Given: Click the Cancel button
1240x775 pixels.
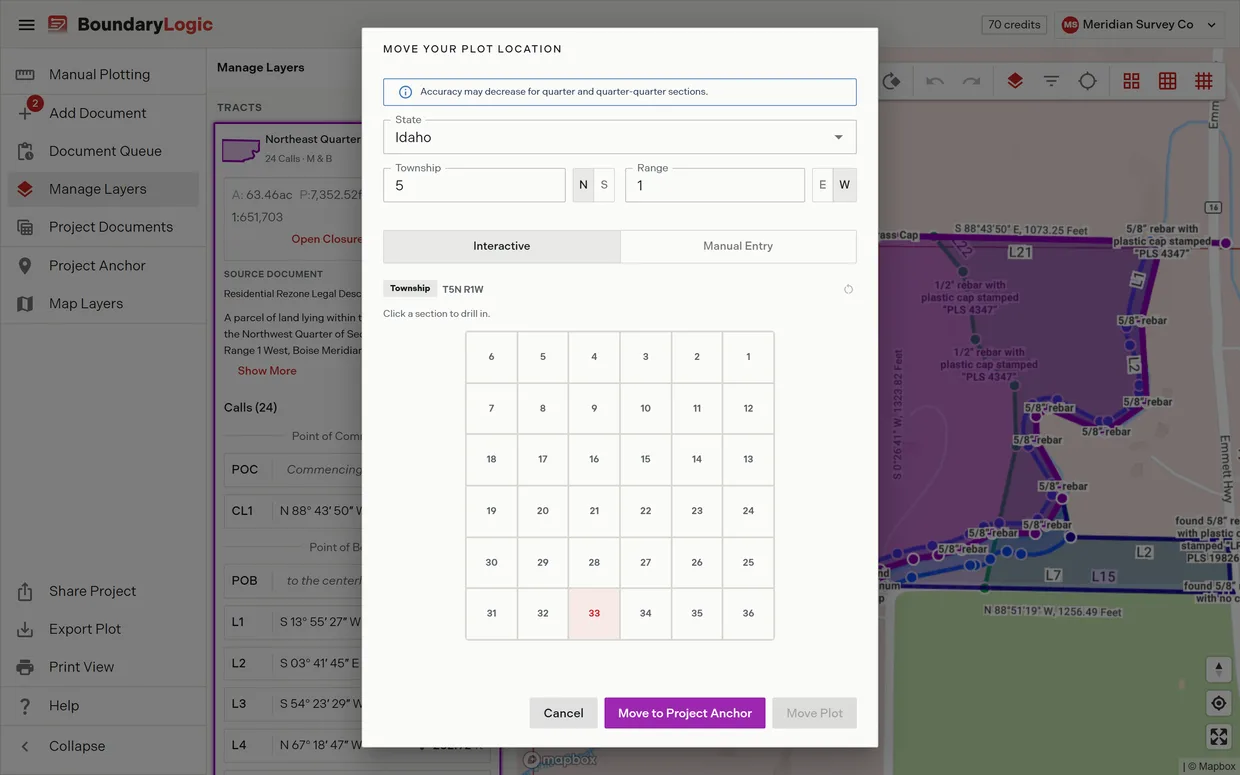Looking at the screenshot, I should 563,713.
